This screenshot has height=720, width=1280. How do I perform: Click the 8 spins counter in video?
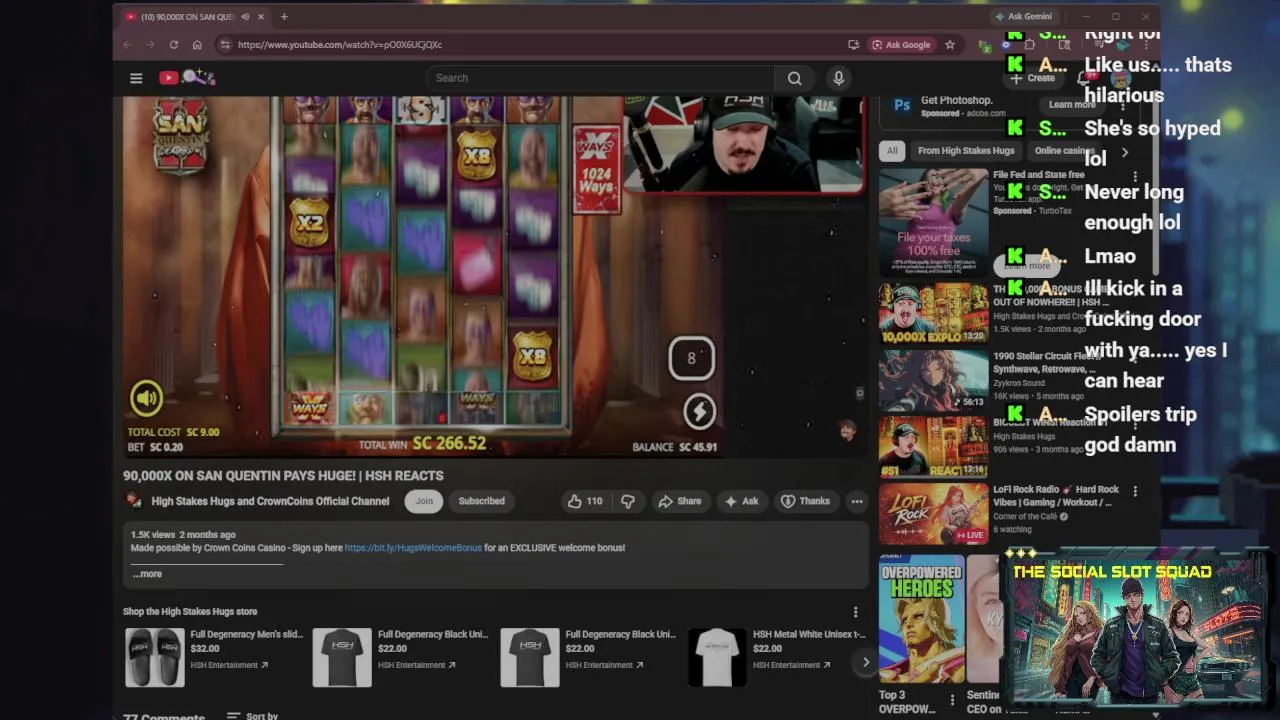tap(691, 358)
